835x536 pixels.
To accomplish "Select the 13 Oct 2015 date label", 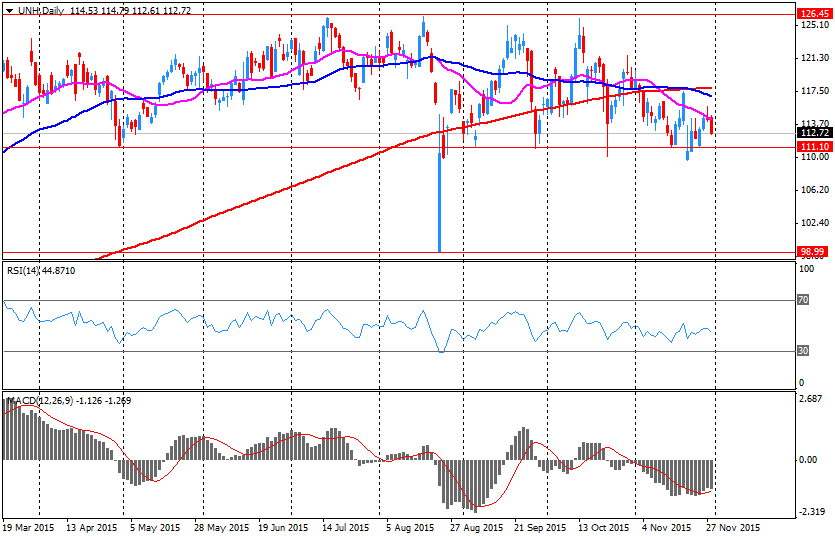I will tap(604, 527).
